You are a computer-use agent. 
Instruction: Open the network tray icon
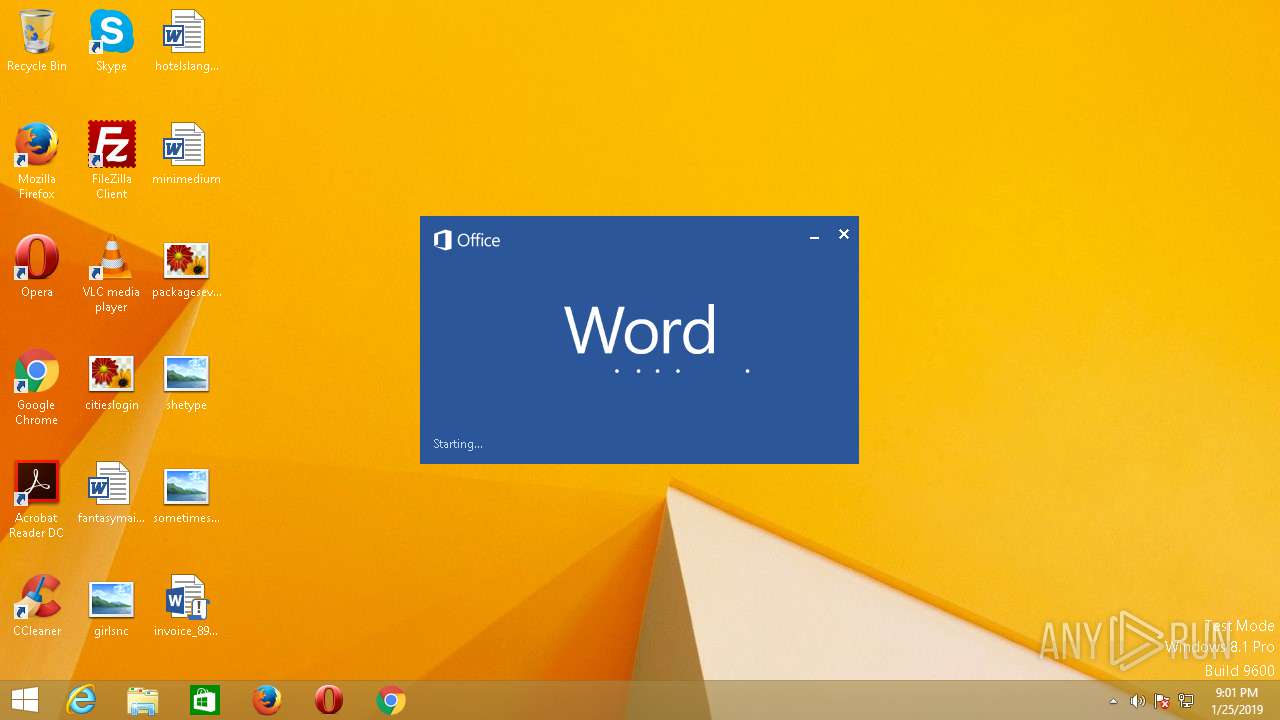click(1186, 701)
